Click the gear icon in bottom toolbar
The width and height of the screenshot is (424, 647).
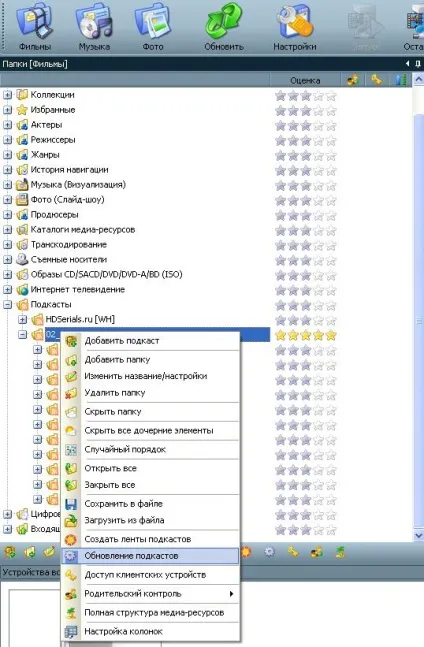coord(269,552)
